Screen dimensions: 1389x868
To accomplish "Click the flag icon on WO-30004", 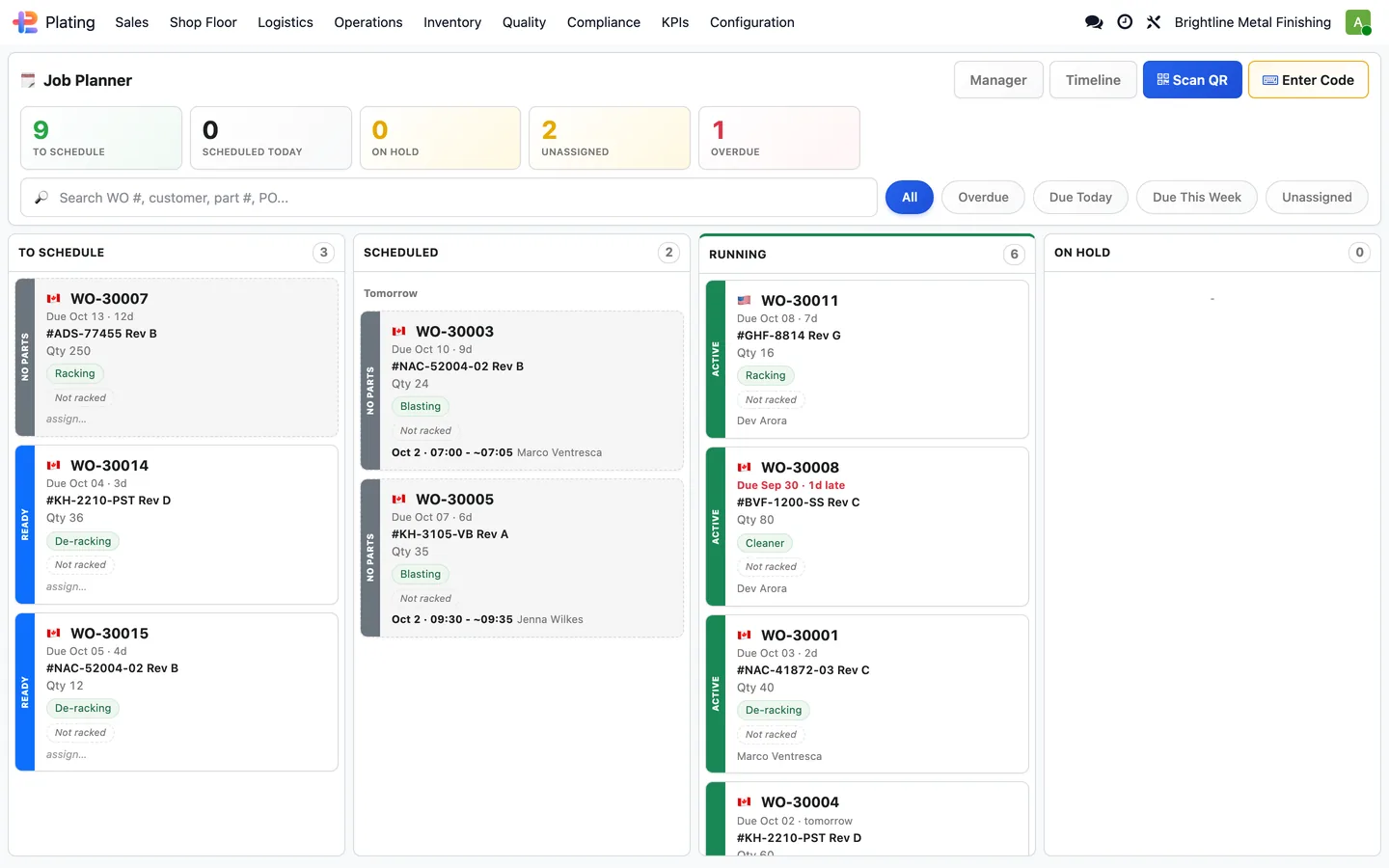I will point(745,802).
